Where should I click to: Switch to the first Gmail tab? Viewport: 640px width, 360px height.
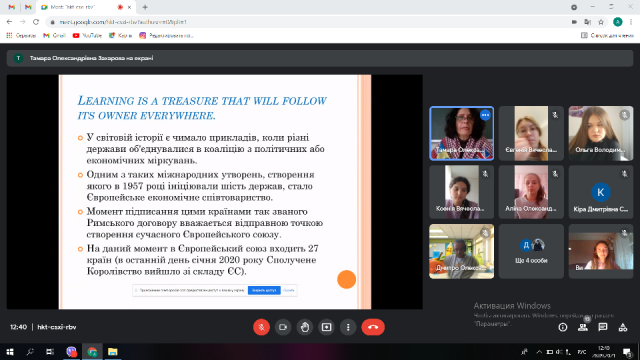pyautogui.click(x=12, y=7)
